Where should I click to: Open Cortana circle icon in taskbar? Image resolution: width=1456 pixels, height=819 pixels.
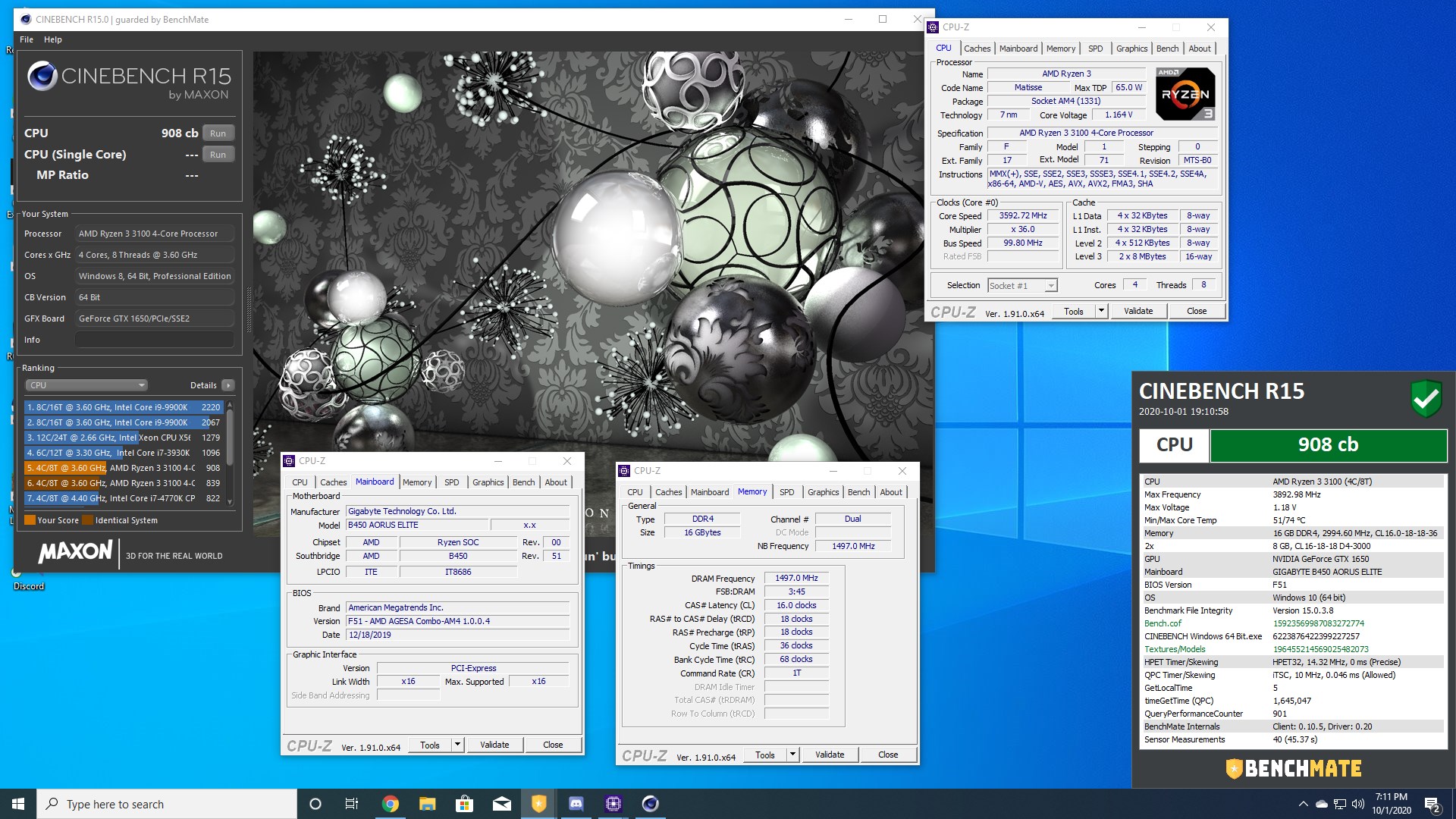pyautogui.click(x=315, y=804)
